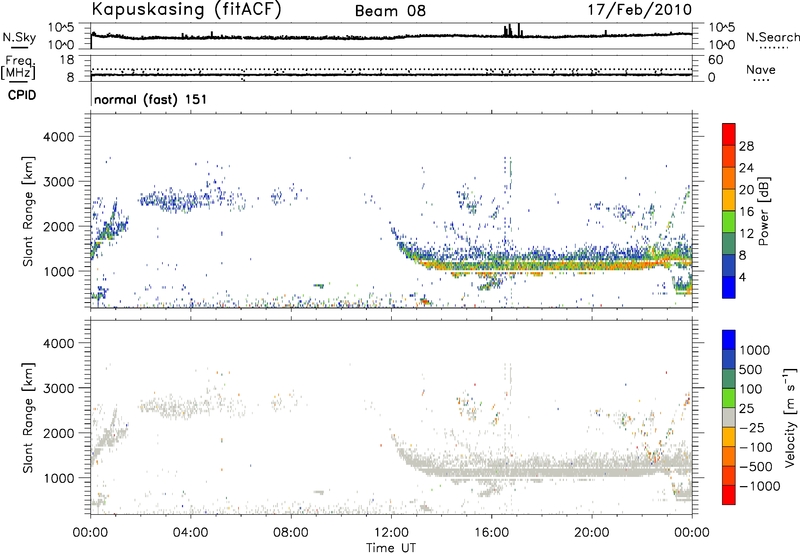Click the 'Nave' legend label
The height and width of the screenshot is (554, 800).
click(x=761, y=70)
